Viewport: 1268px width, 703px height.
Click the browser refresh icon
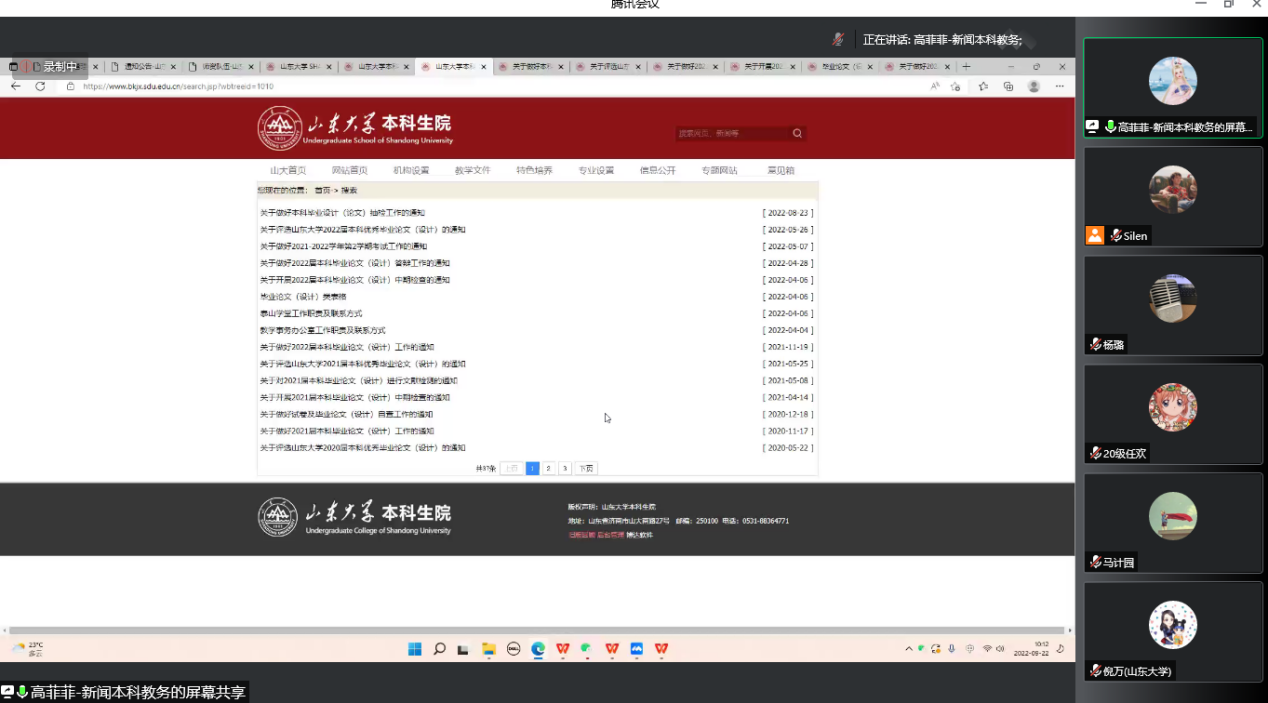pos(40,87)
